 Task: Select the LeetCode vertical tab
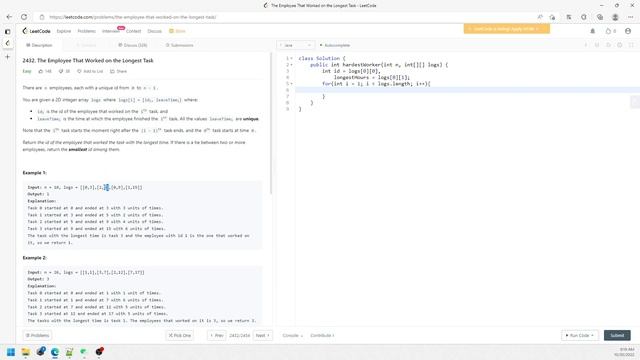[x=7, y=43]
